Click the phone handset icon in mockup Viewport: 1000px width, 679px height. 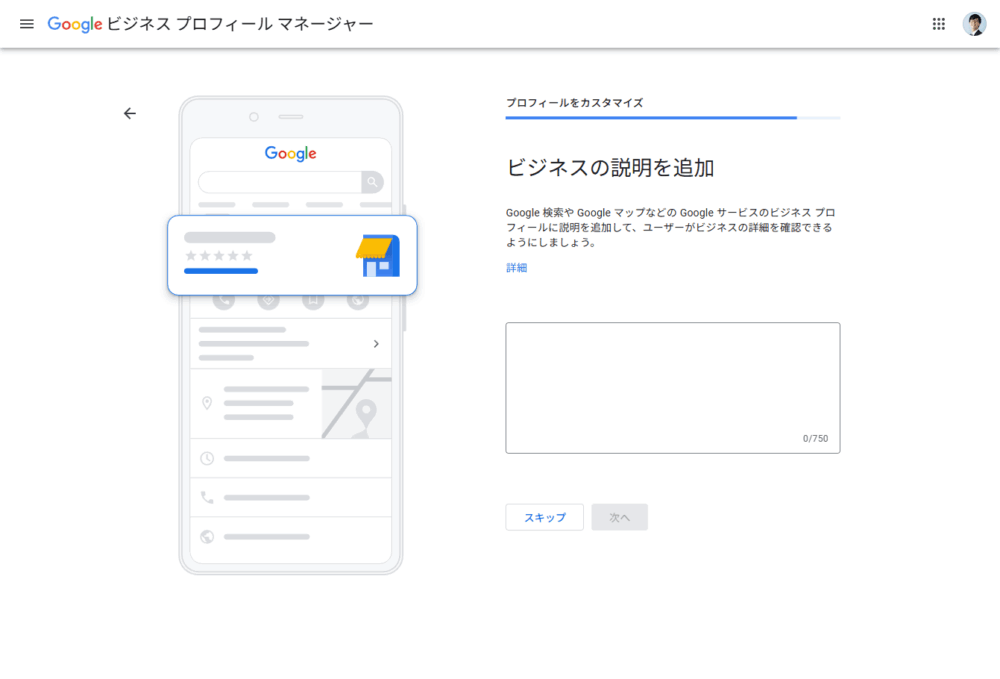point(207,497)
